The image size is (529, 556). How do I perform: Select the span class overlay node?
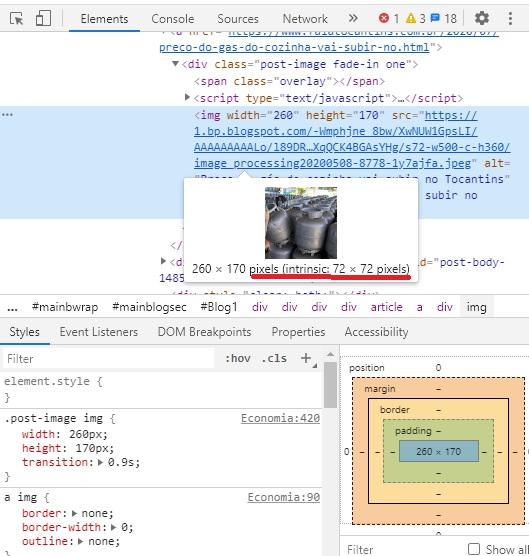coord(289,81)
